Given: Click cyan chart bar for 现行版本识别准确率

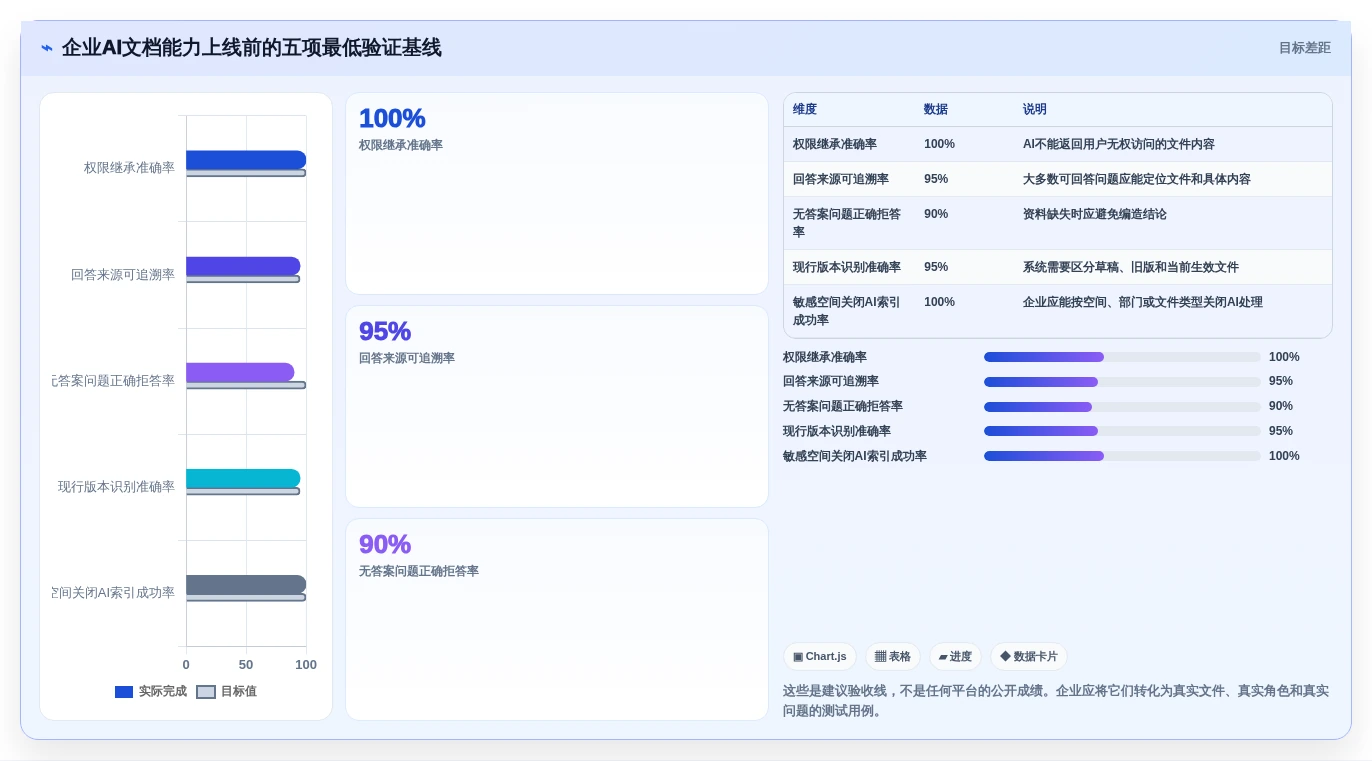Looking at the screenshot, I should pos(243,478).
